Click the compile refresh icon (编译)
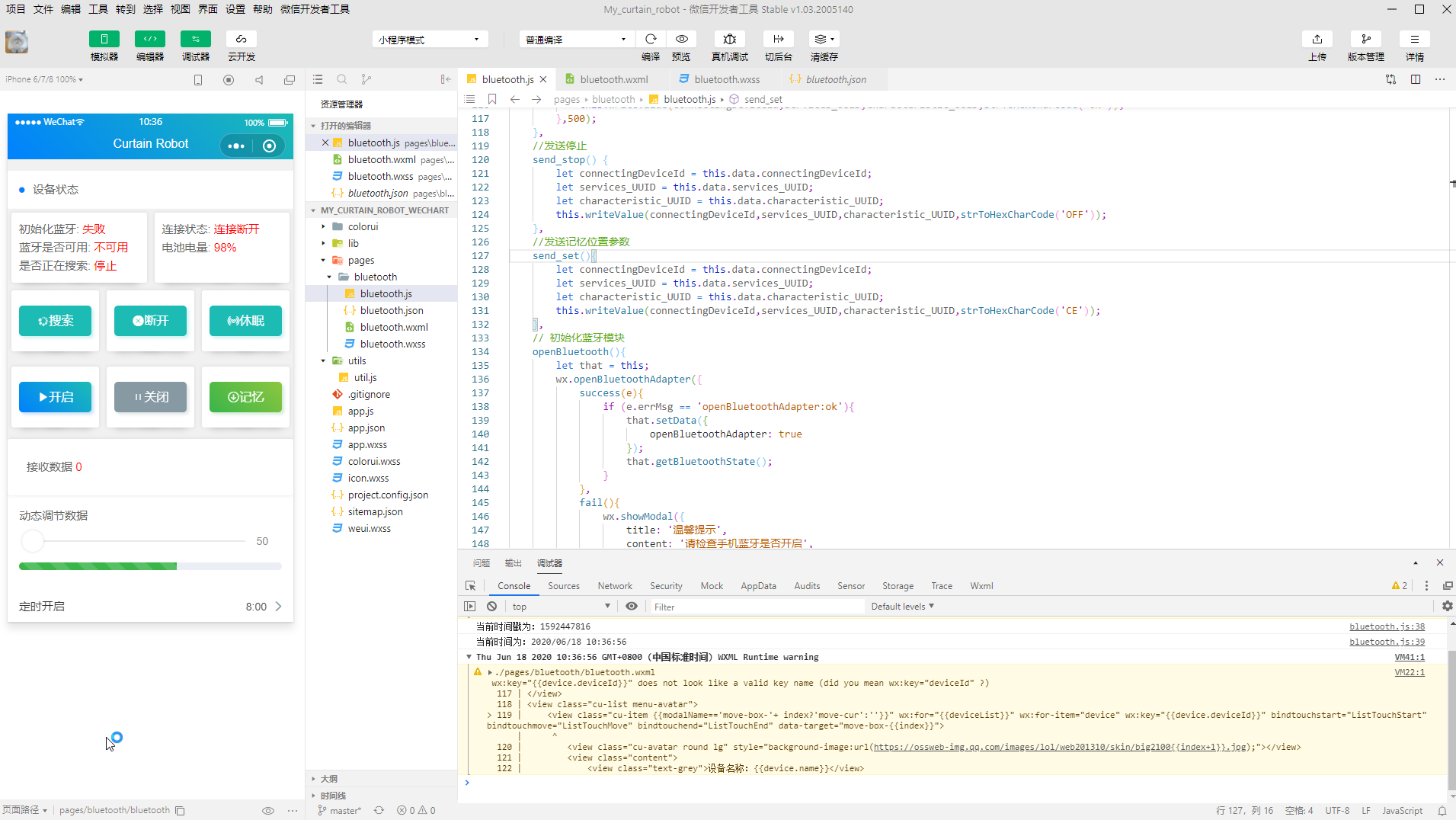 [651, 39]
